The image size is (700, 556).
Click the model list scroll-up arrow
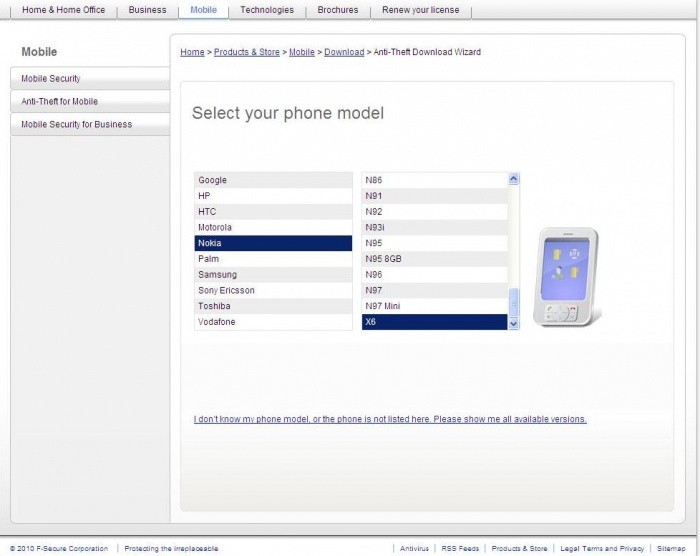tap(513, 179)
